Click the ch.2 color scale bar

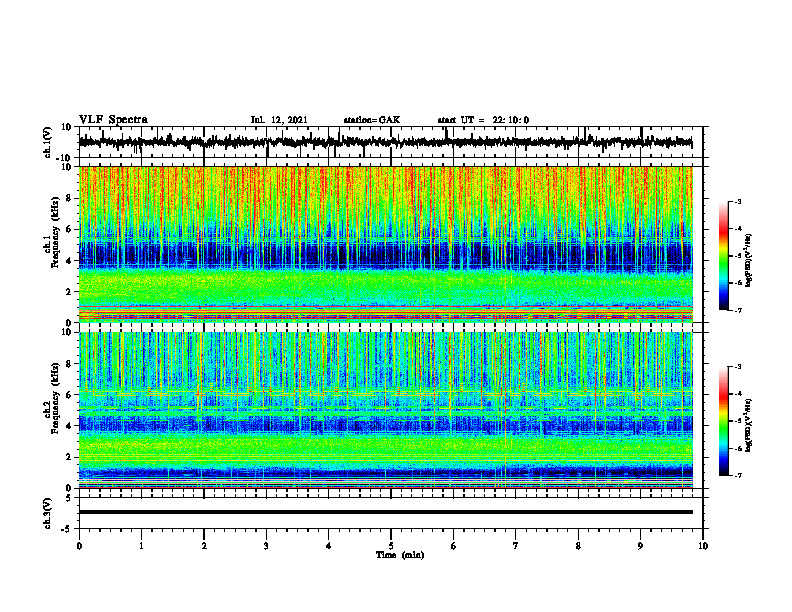click(x=723, y=421)
